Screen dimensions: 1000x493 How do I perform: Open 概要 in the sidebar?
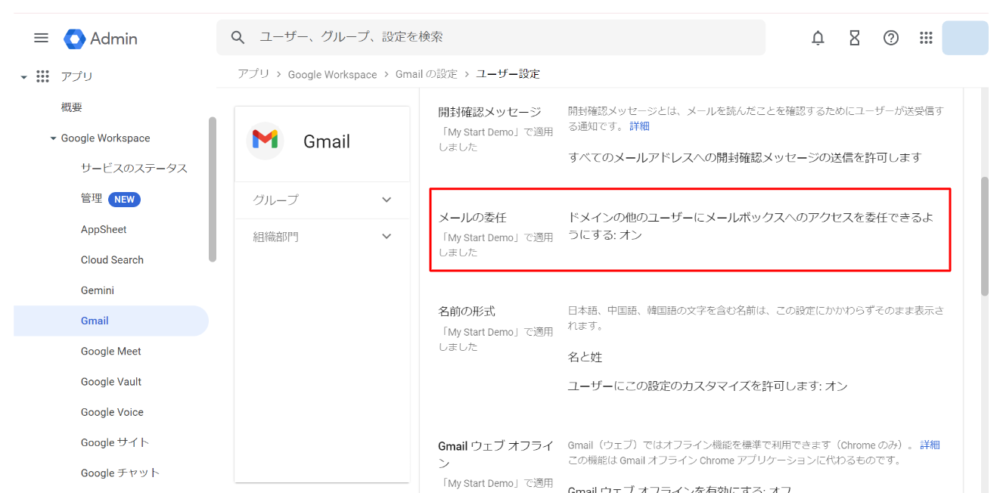coord(71,107)
